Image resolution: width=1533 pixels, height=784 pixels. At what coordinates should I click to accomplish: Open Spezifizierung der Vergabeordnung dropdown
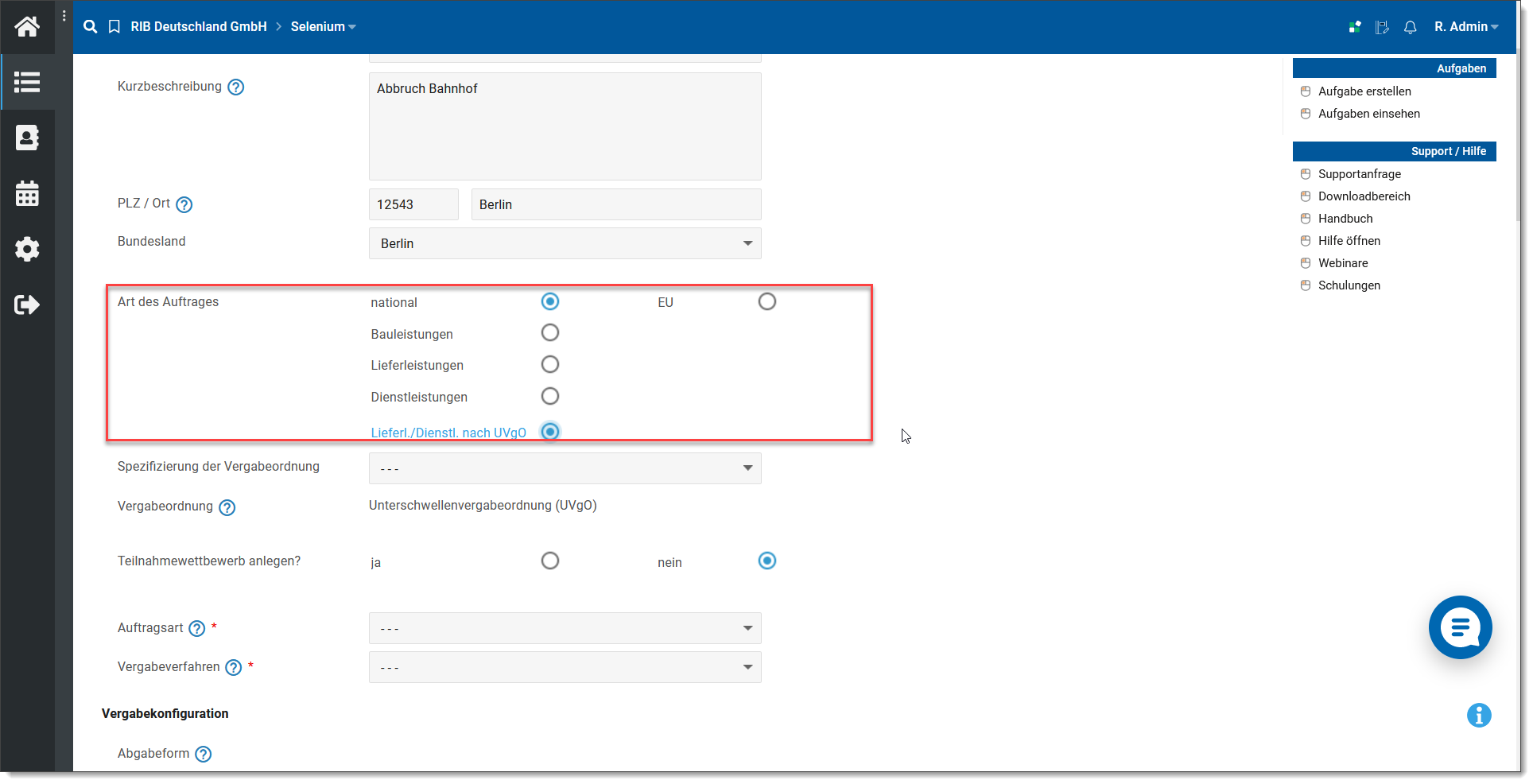pos(565,468)
